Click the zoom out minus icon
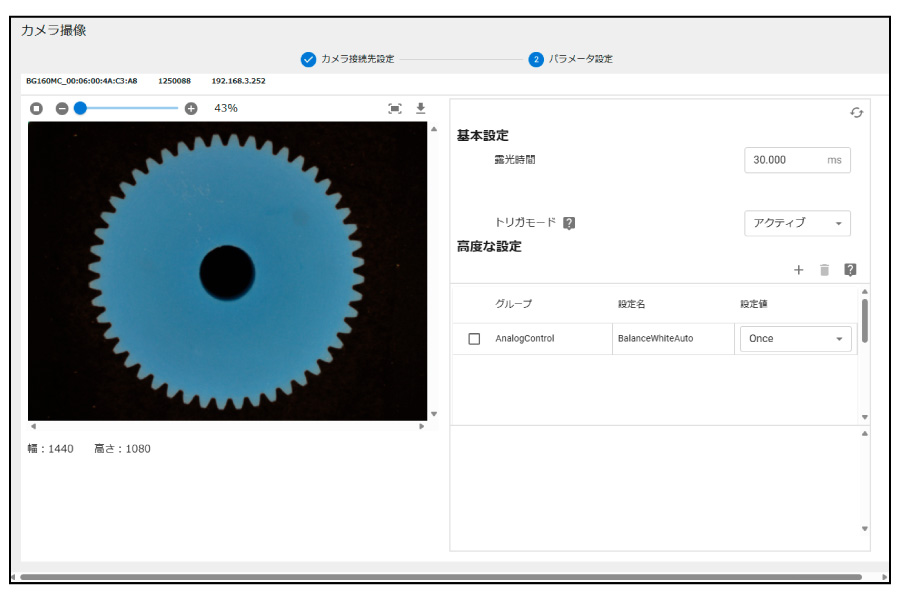This screenshot has height=600, width=900. (x=62, y=108)
